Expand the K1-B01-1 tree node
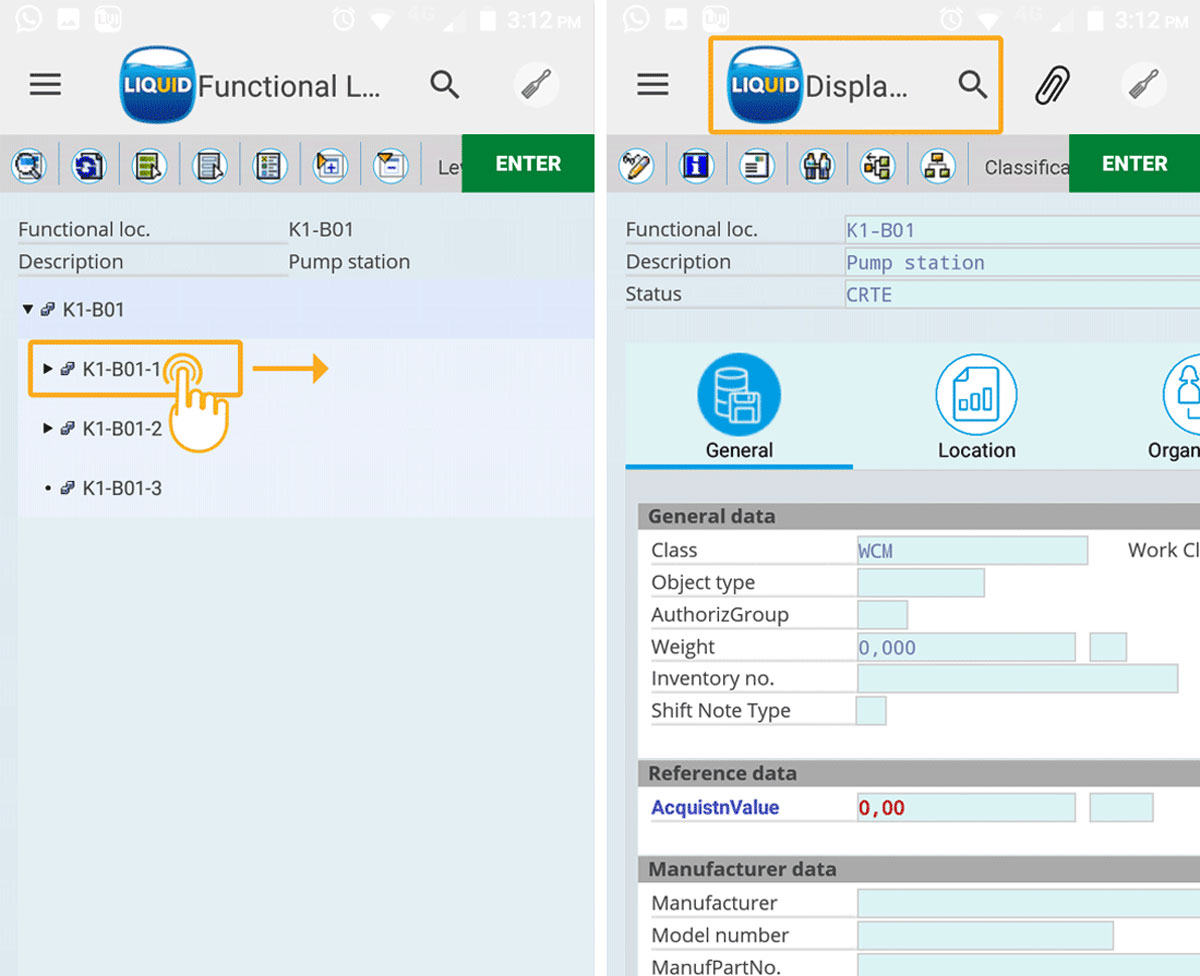The height and width of the screenshot is (976, 1200). point(48,369)
